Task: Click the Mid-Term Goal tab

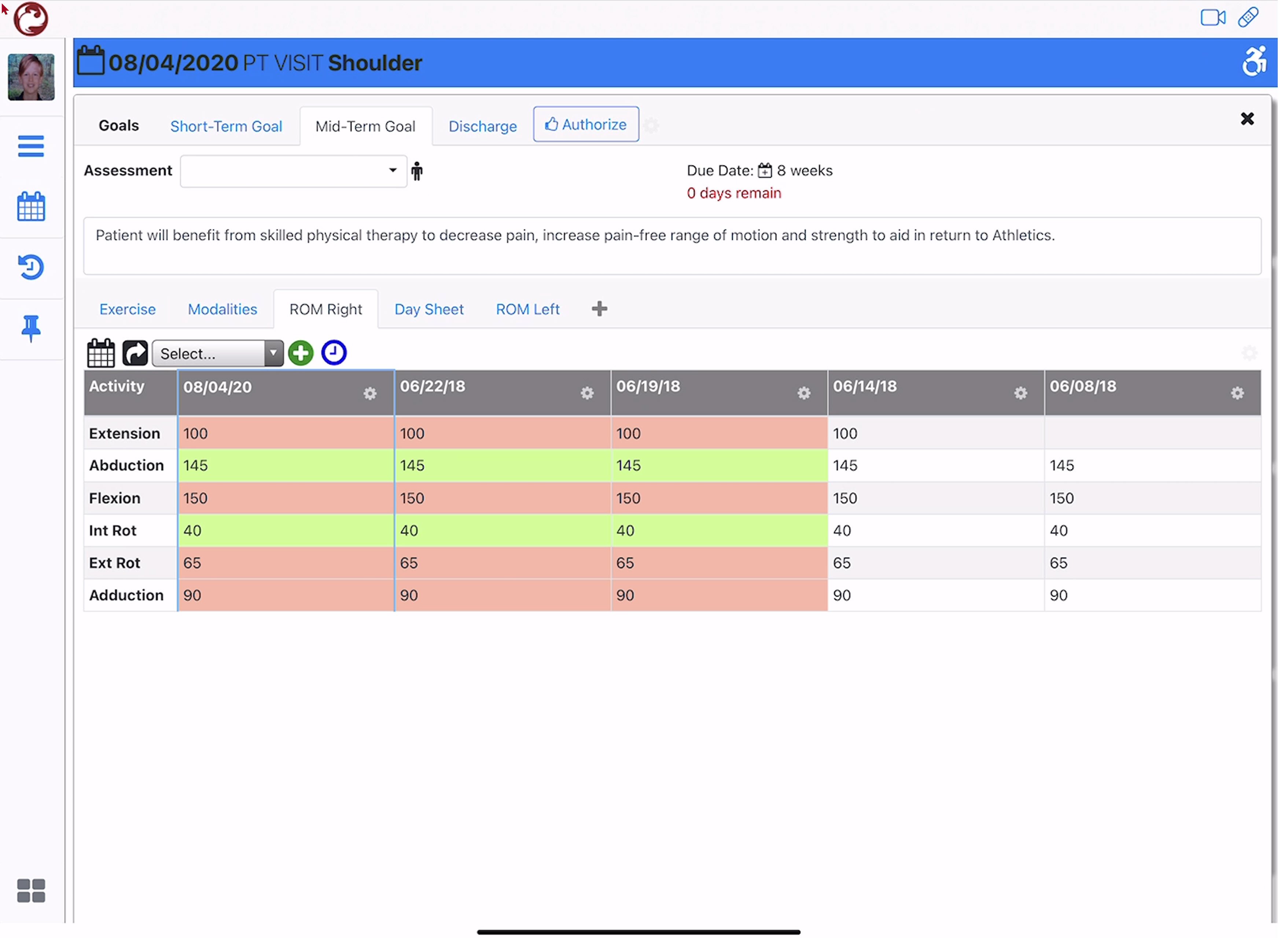Action: point(364,125)
